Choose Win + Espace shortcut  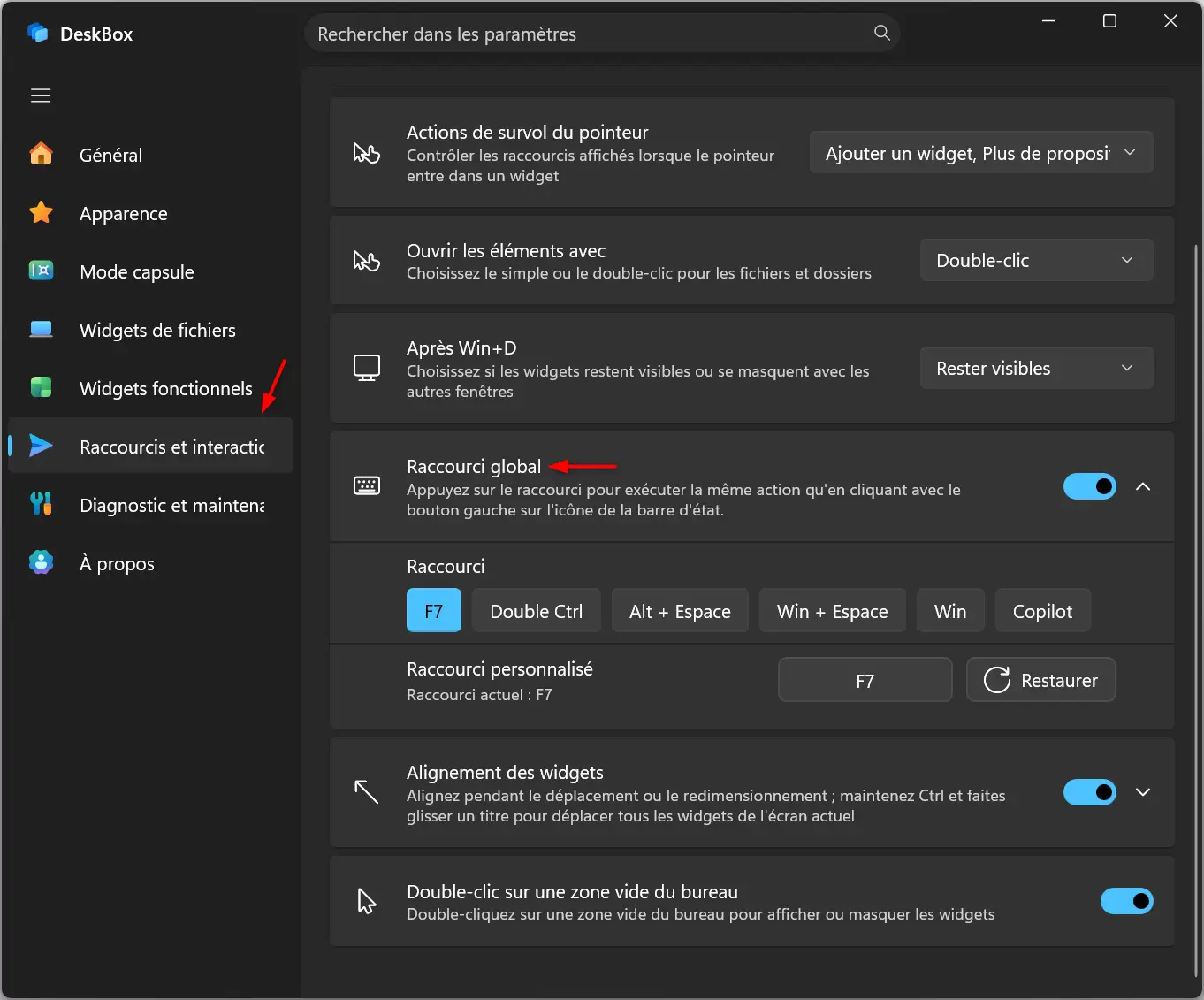point(832,610)
